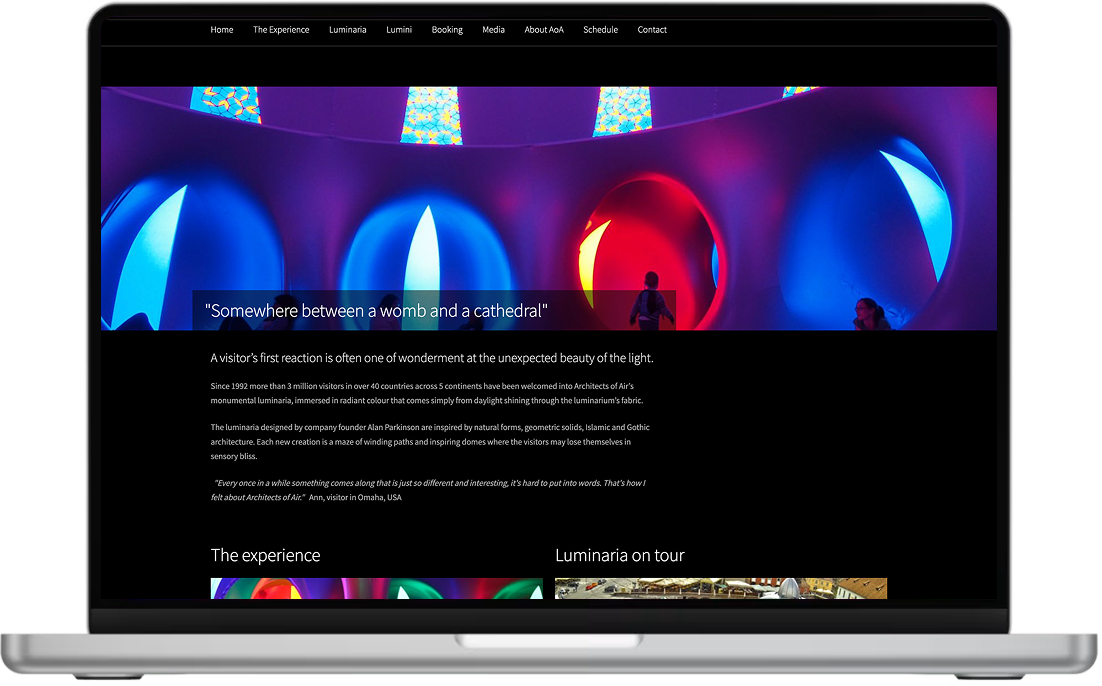
Task: Open the Media section
Action: point(493,30)
